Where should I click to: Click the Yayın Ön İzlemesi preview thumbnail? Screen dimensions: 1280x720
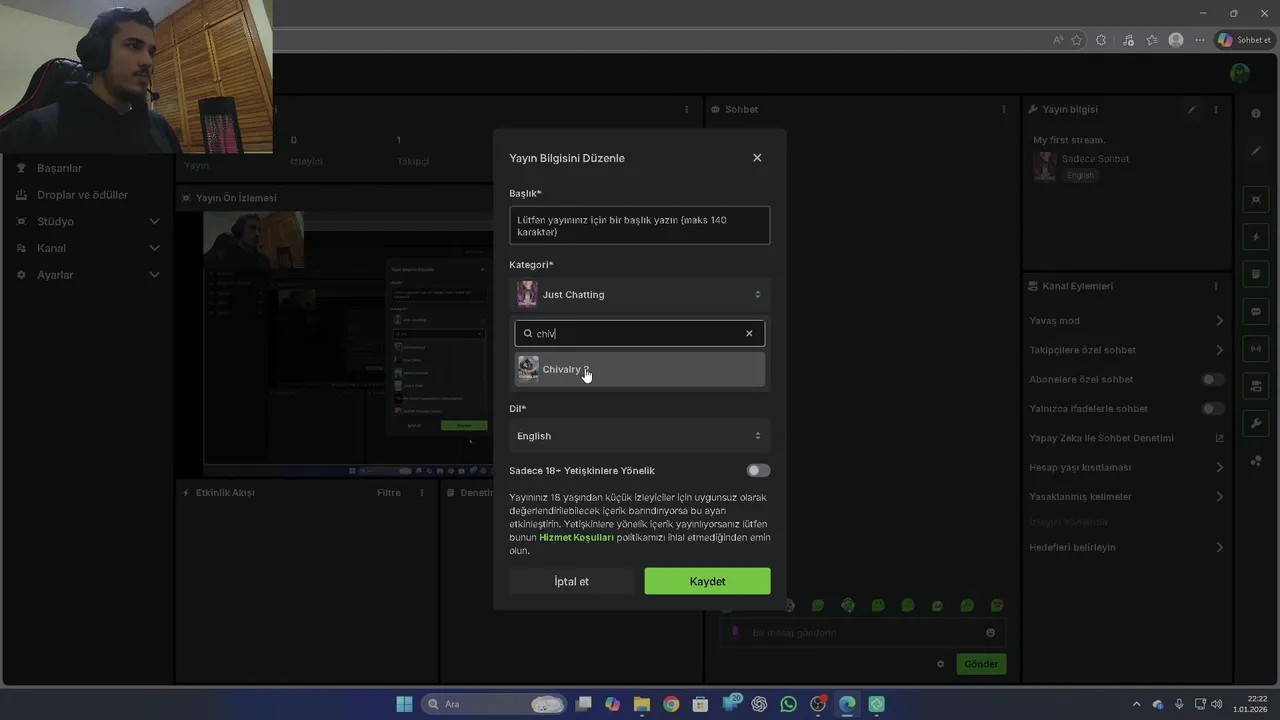pyautogui.click(x=348, y=342)
